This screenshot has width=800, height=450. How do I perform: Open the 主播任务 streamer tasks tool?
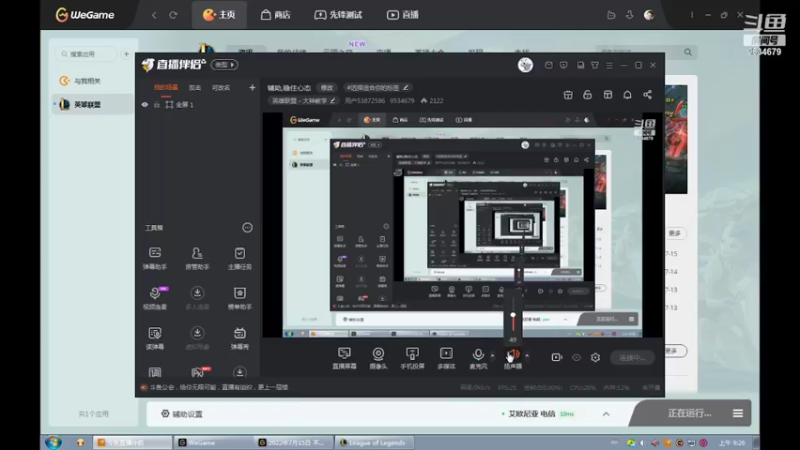coord(239,258)
